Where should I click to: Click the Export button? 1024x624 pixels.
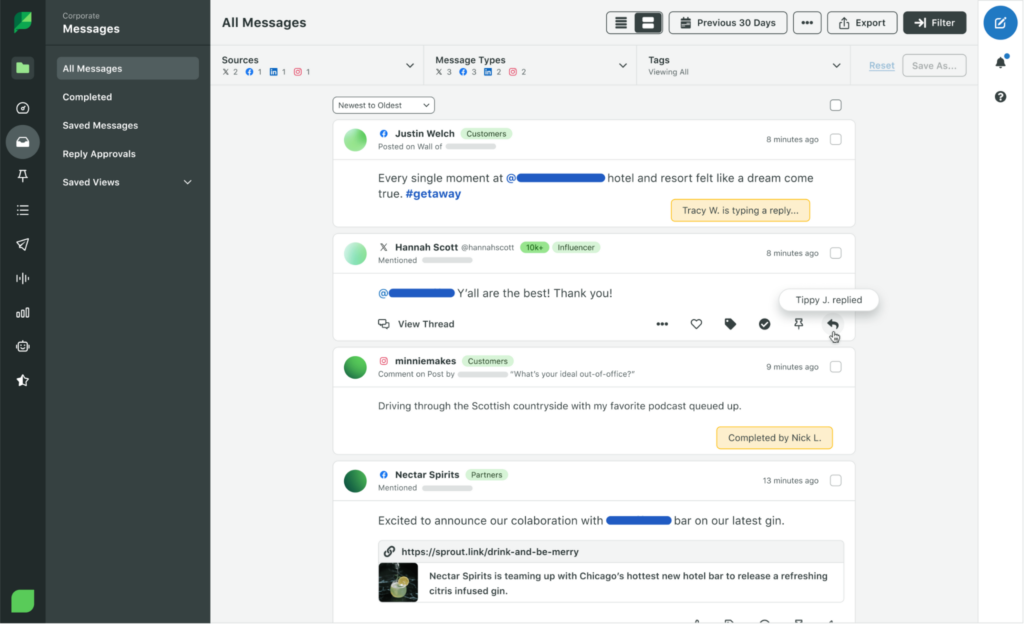click(x=862, y=23)
